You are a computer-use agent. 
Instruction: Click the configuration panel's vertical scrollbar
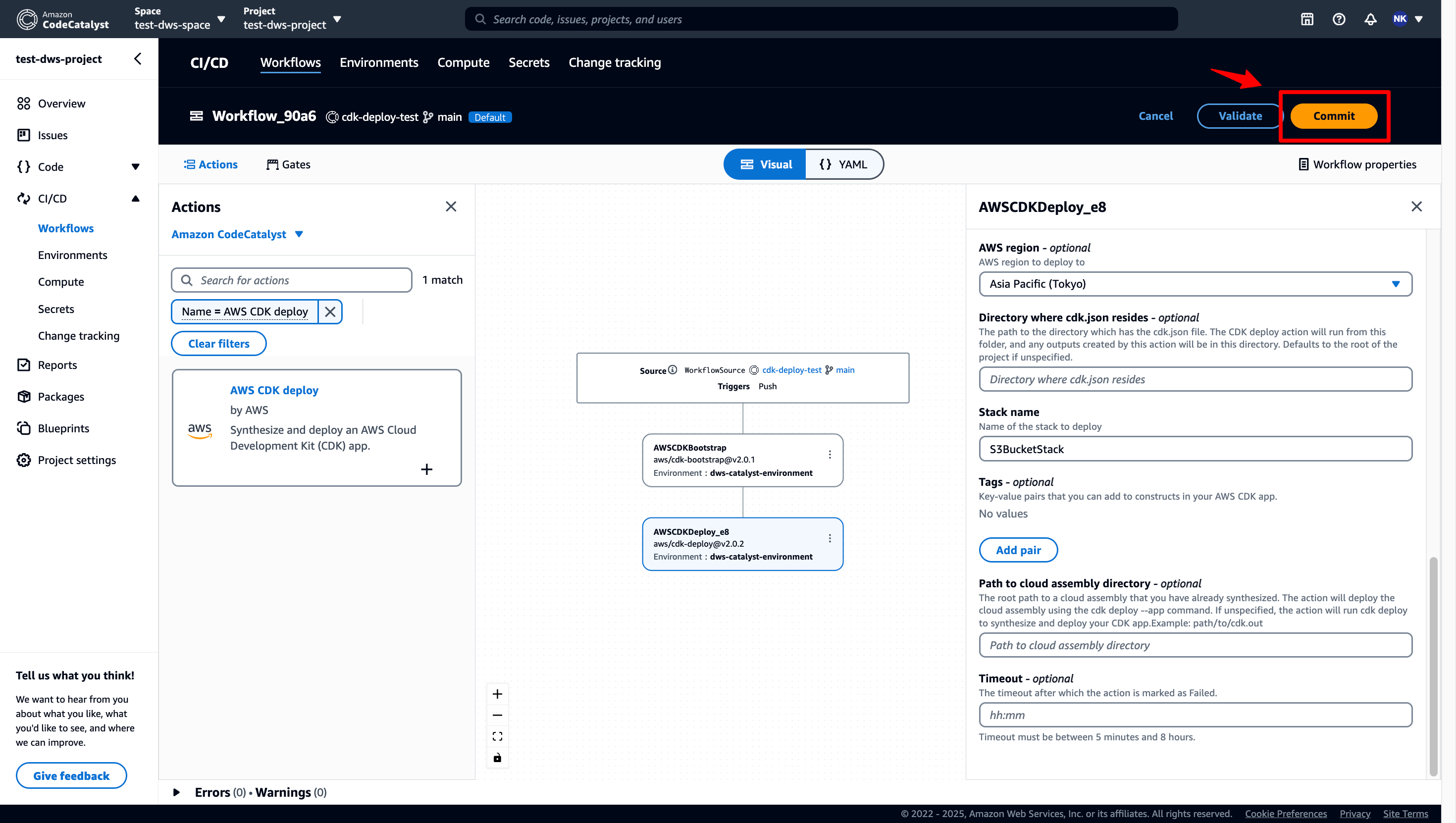pyautogui.click(x=1432, y=667)
